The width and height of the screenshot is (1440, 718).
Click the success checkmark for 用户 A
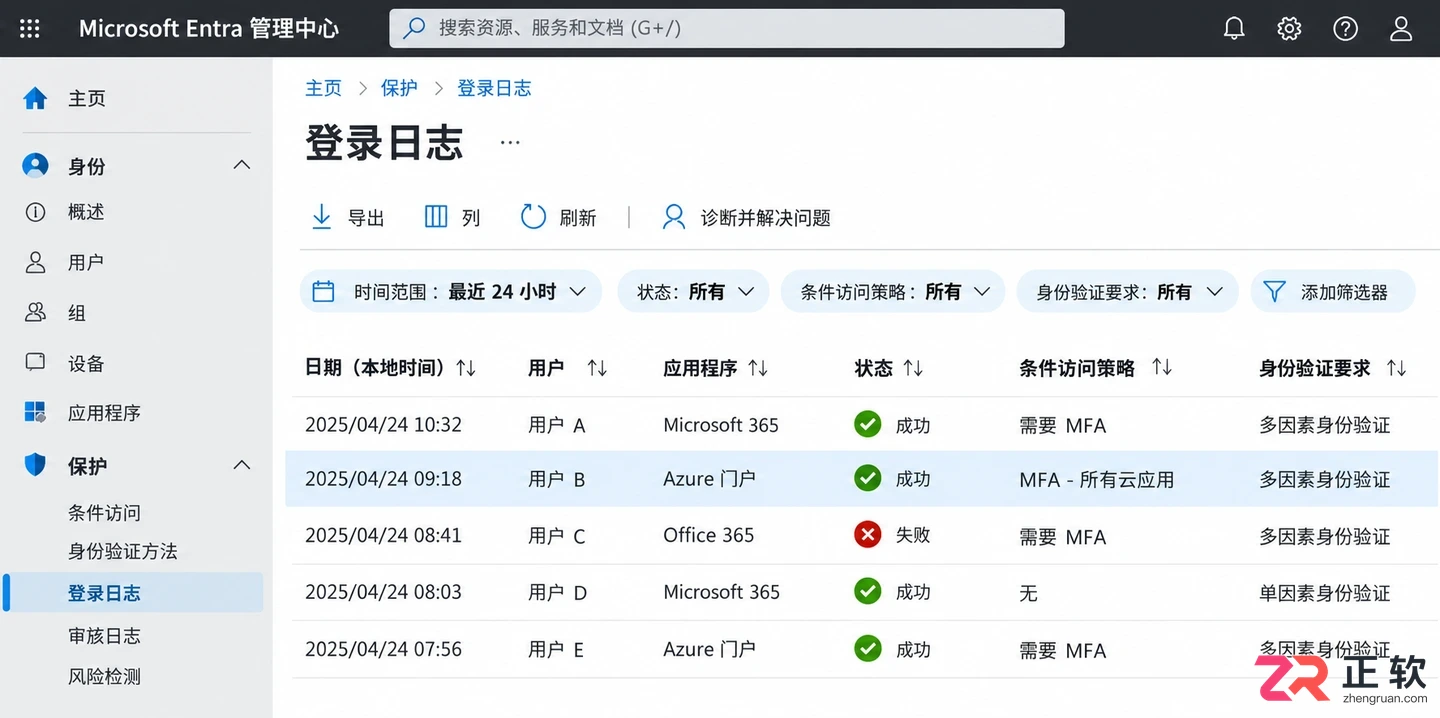pos(867,424)
